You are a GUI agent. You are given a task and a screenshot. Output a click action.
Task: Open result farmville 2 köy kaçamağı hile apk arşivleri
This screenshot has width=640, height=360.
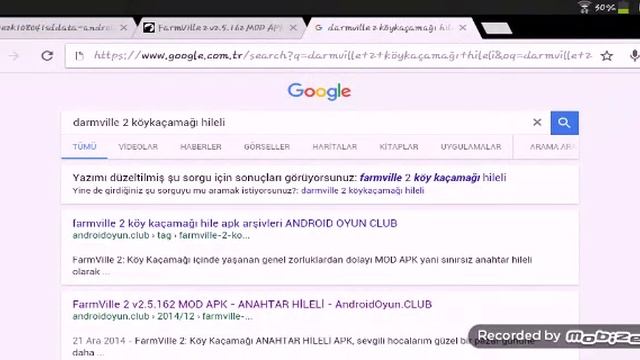[235, 223]
